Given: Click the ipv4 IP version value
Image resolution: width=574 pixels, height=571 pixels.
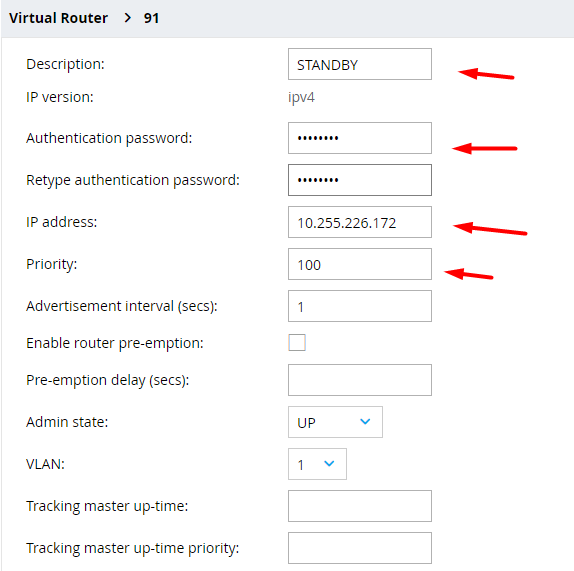Looking at the screenshot, I should click(x=301, y=98).
